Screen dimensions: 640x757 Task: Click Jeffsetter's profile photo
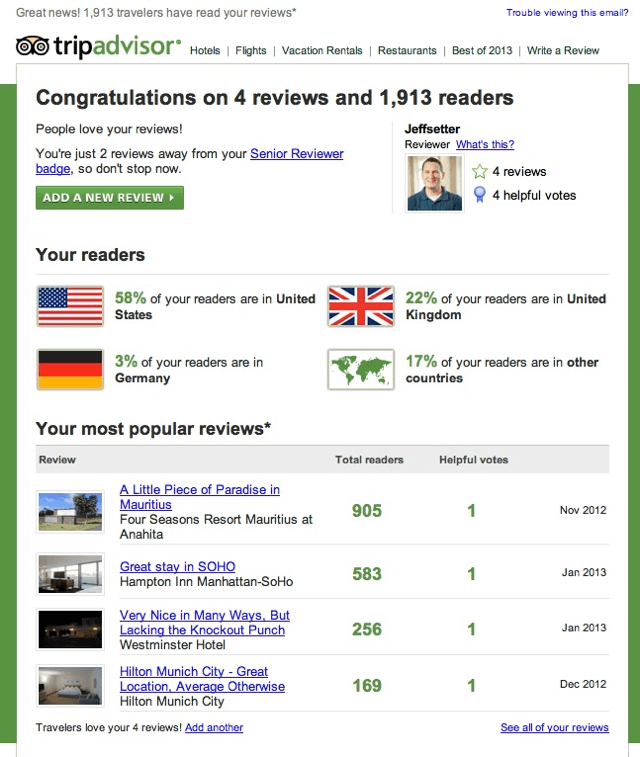click(x=434, y=183)
